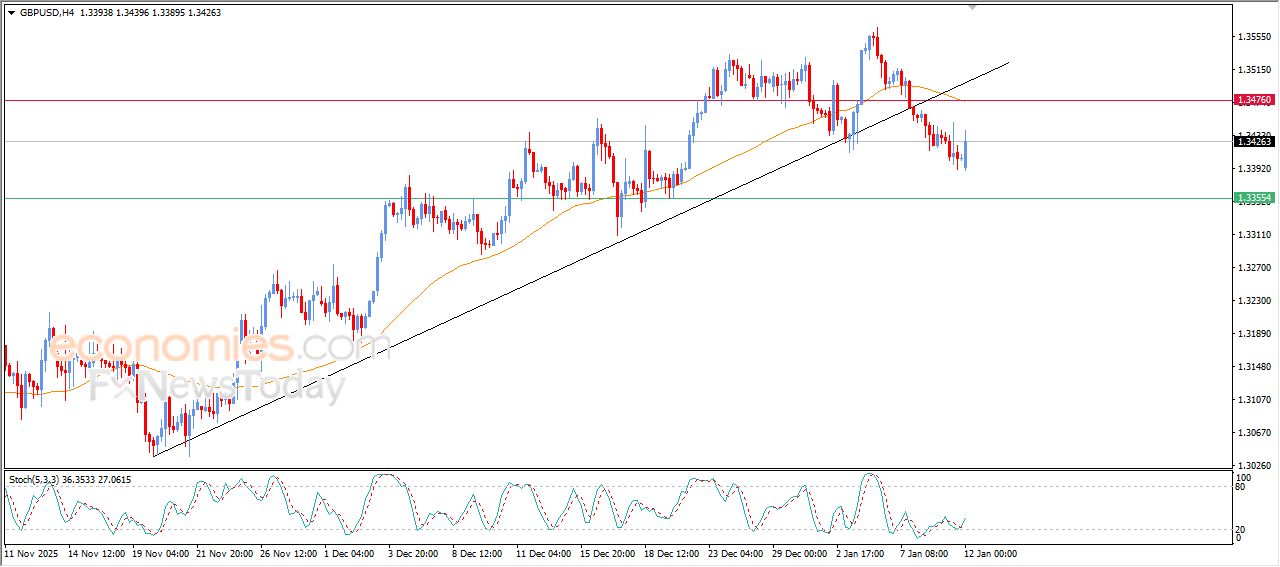Click the dropdown triangle beside GBPUSD,H4
1280x567 pixels.
(11, 12)
